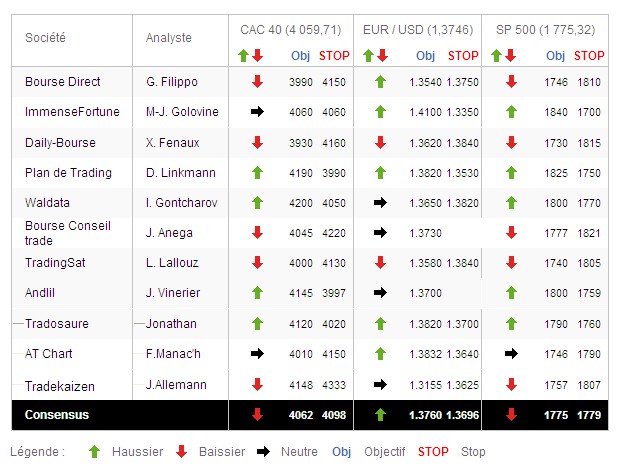
Task: Click analyst name J. Vinerier
Action: pyautogui.click(x=173, y=293)
